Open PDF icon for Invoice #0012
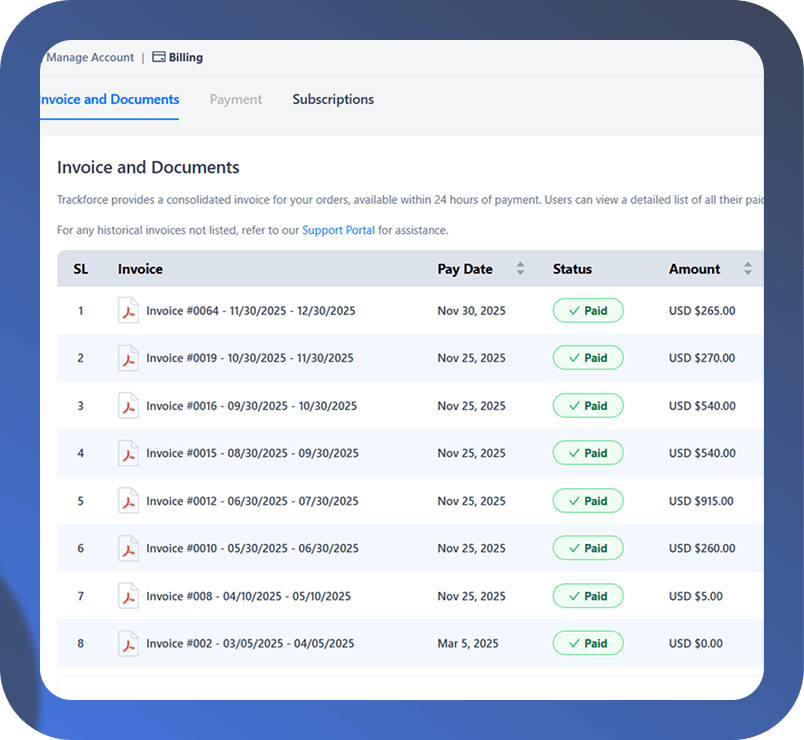Screen dimensions: 804x740 (128, 501)
